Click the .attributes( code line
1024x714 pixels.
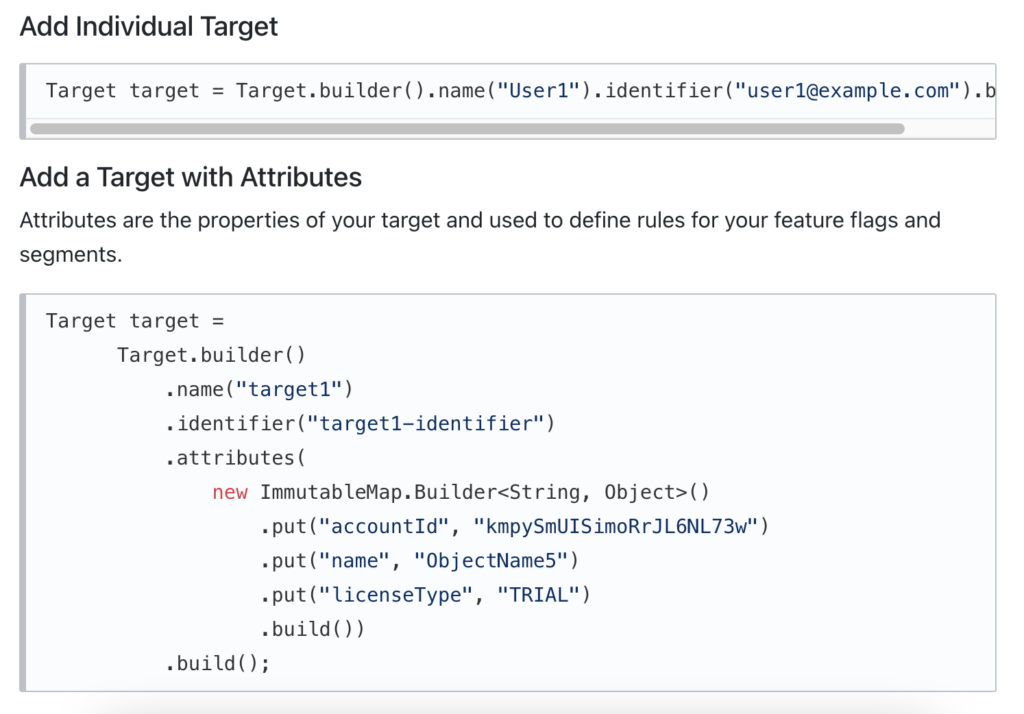click(x=235, y=458)
